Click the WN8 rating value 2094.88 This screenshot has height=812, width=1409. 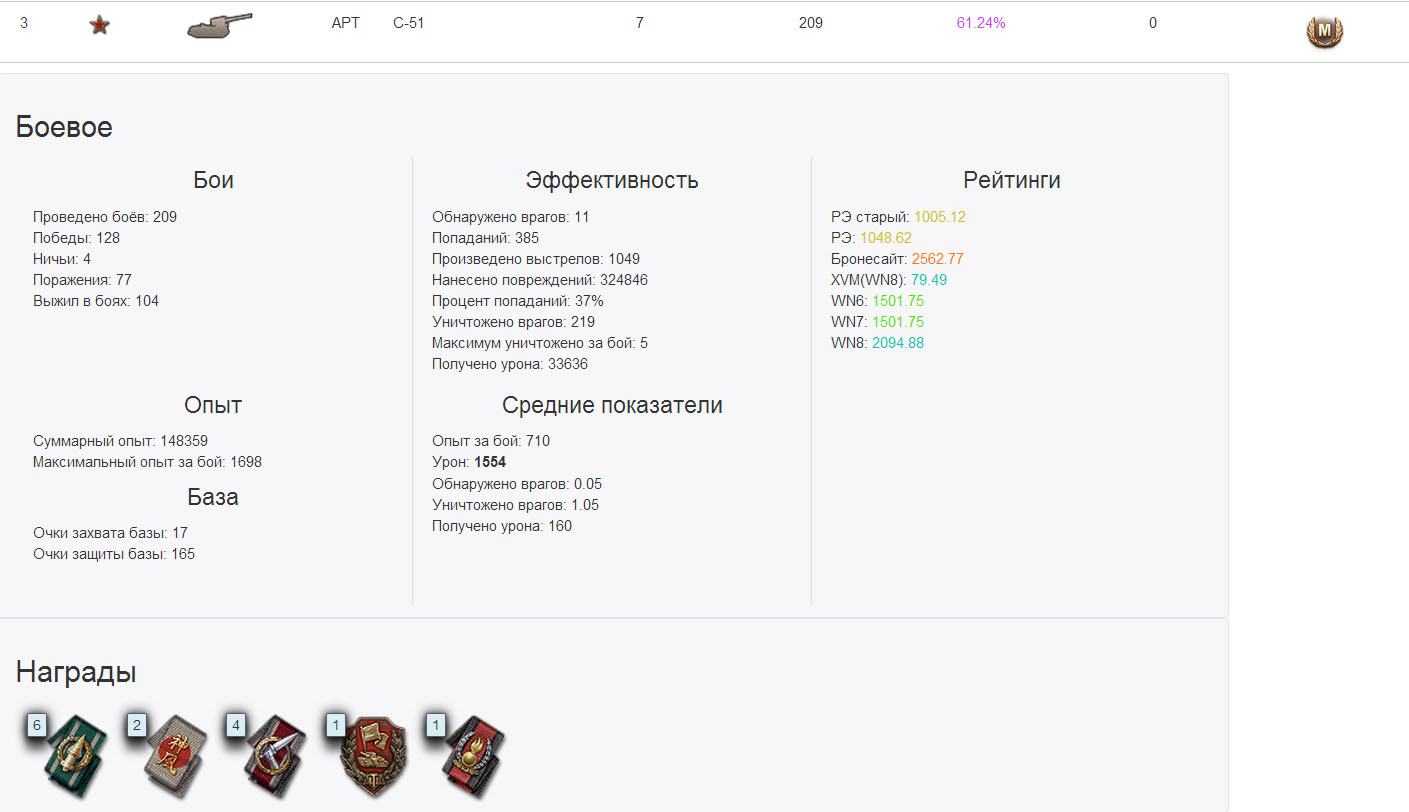(898, 343)
